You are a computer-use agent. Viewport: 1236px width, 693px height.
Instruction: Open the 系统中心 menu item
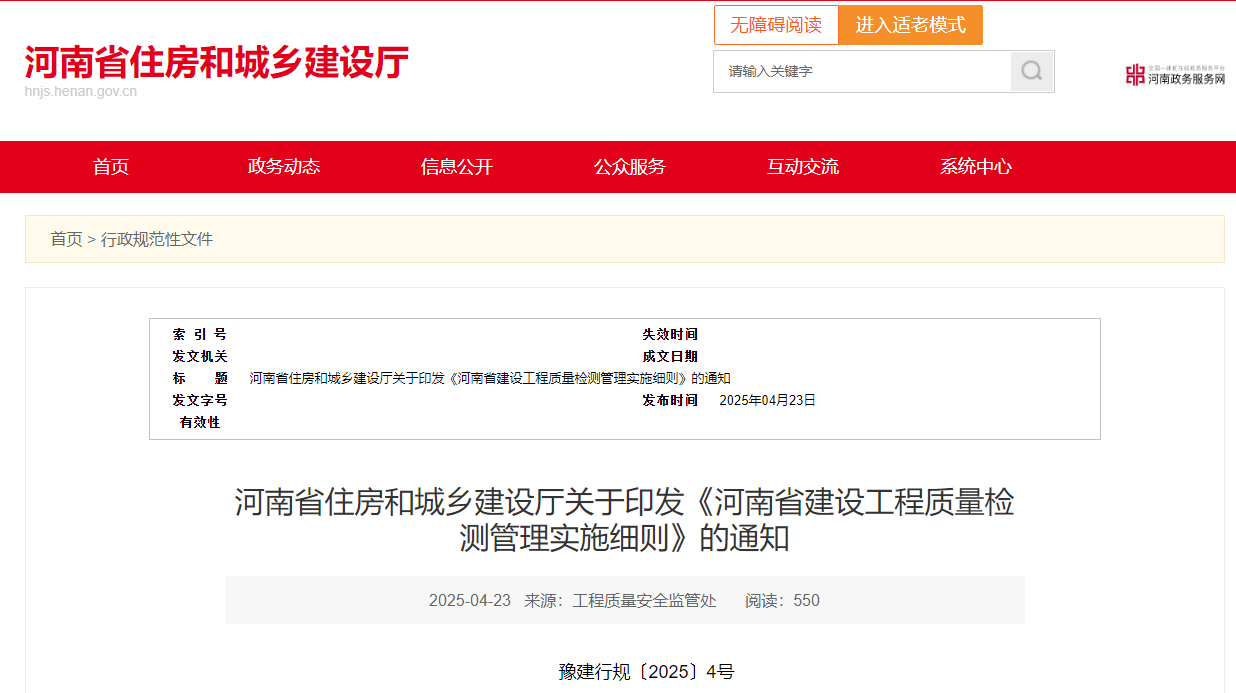(975, 167)
